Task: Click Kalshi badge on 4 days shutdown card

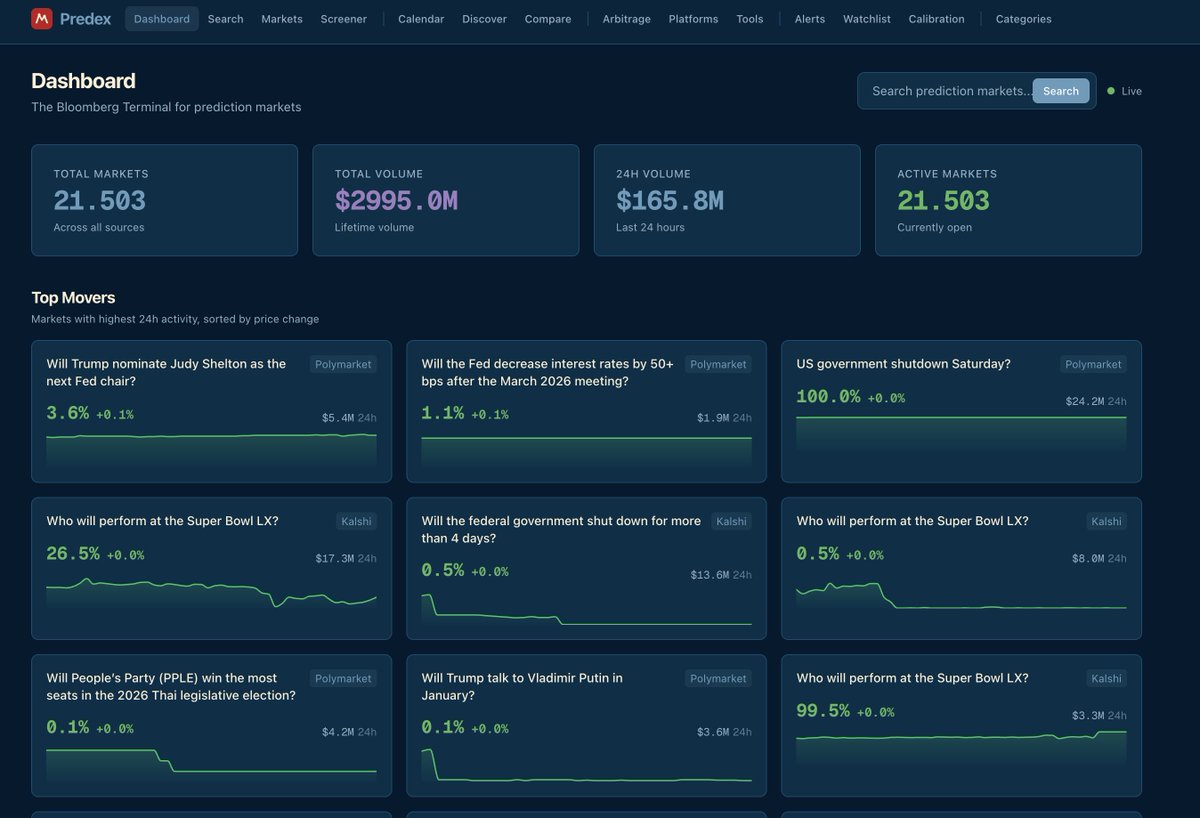Action: click(731, 522)
